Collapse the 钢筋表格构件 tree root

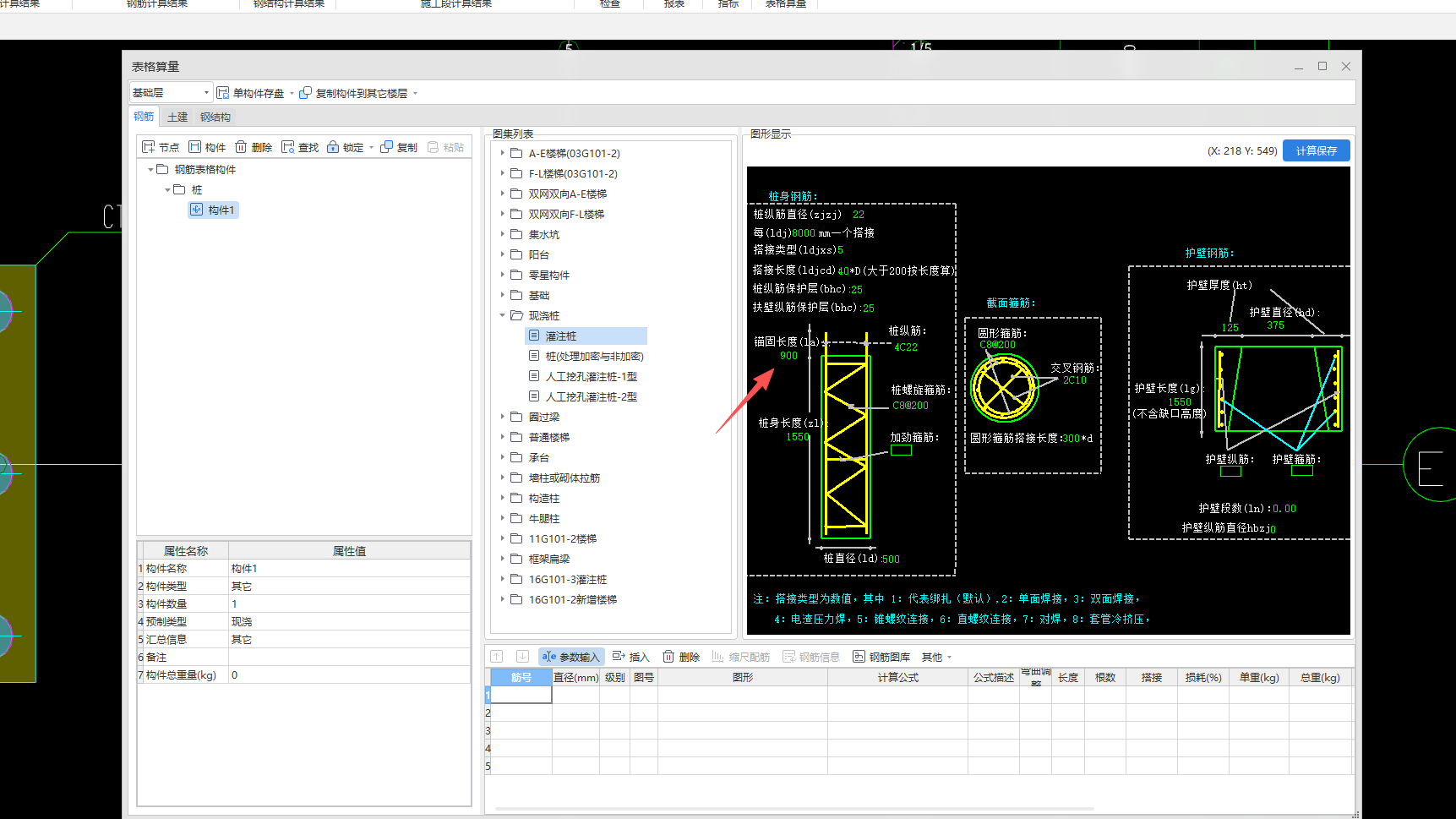coord(150,170)
